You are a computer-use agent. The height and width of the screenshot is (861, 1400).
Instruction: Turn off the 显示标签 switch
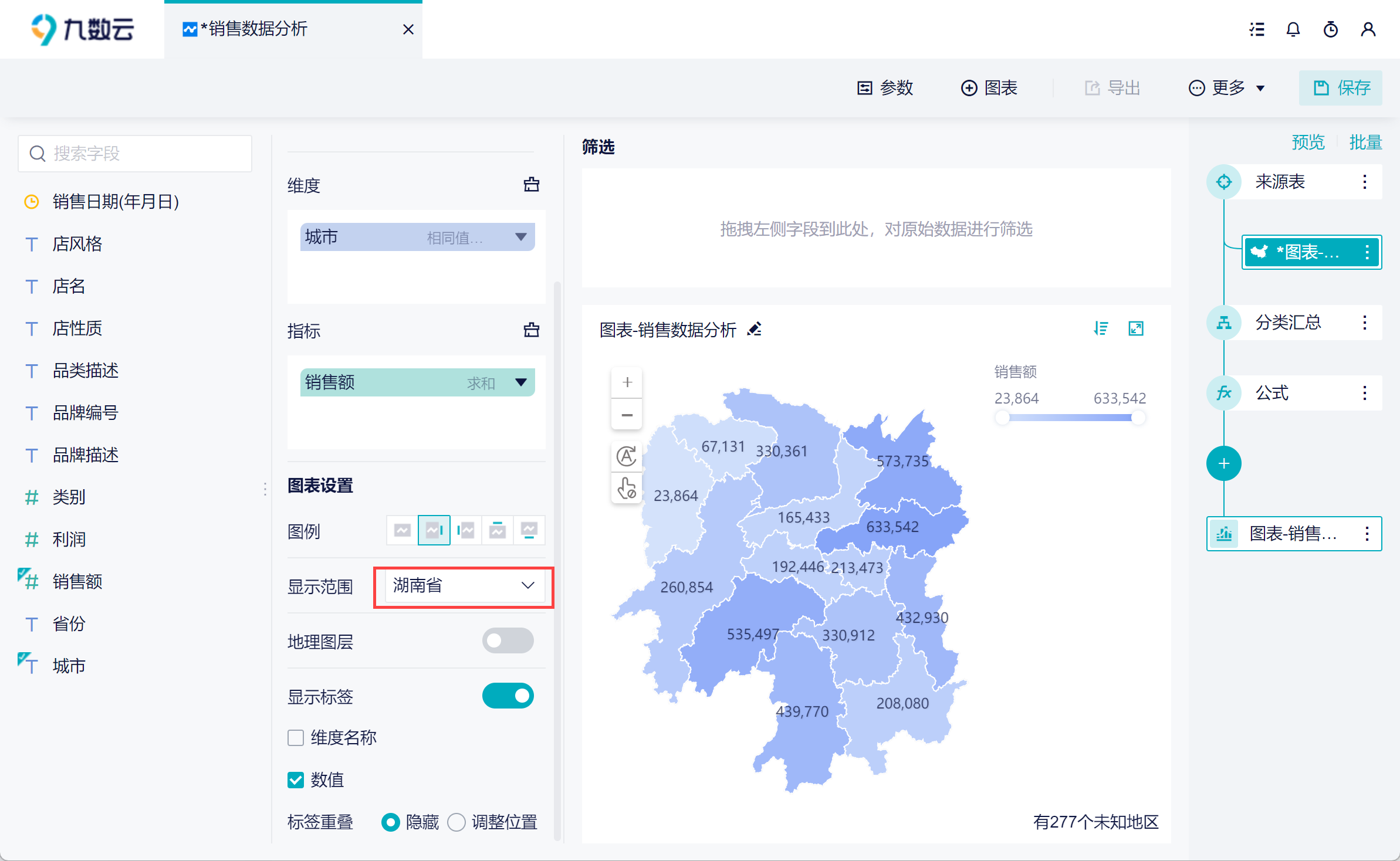(508, 696)
